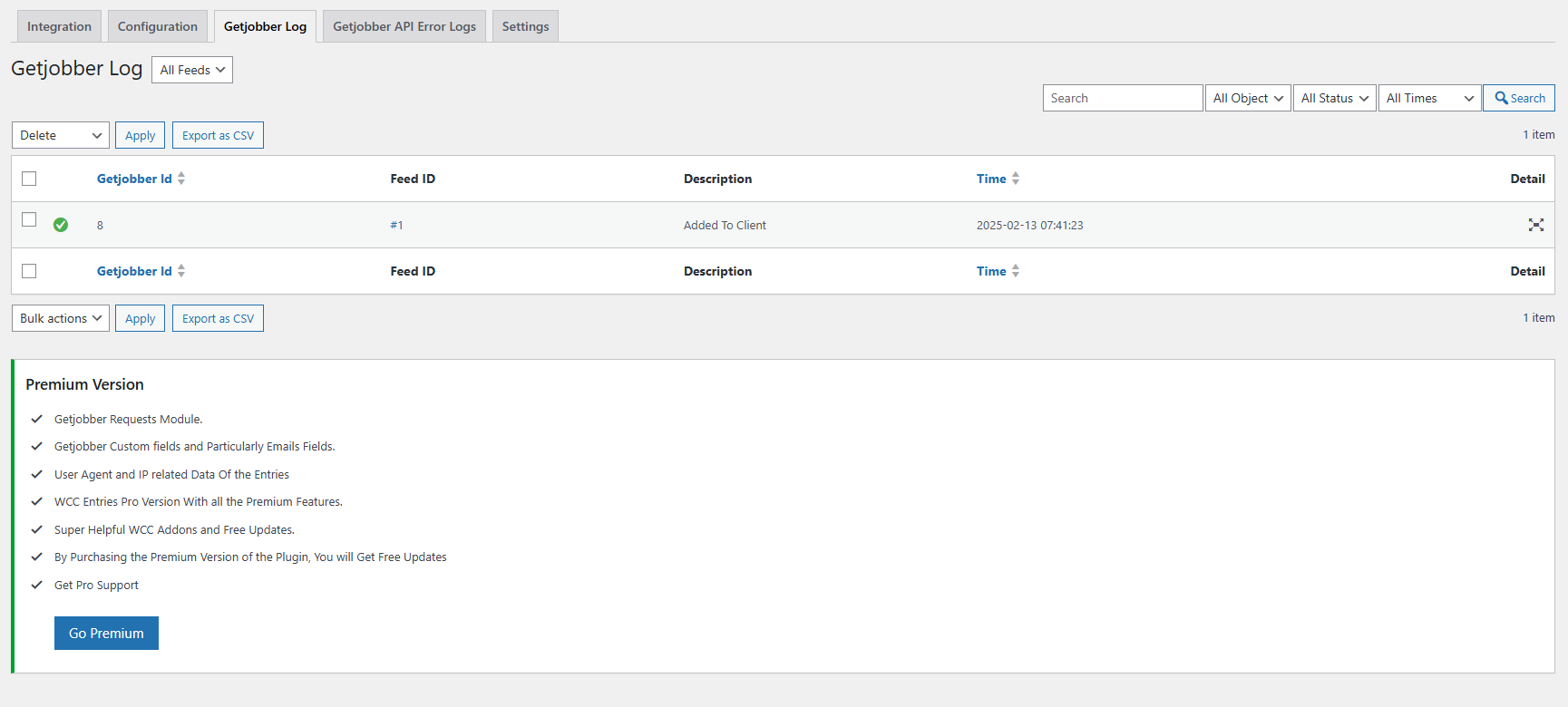Image resolution: width=1568 pixels, height=707 pixels.
Task: Sort by top Getjobber Id column header
Action: coord(134,179)
